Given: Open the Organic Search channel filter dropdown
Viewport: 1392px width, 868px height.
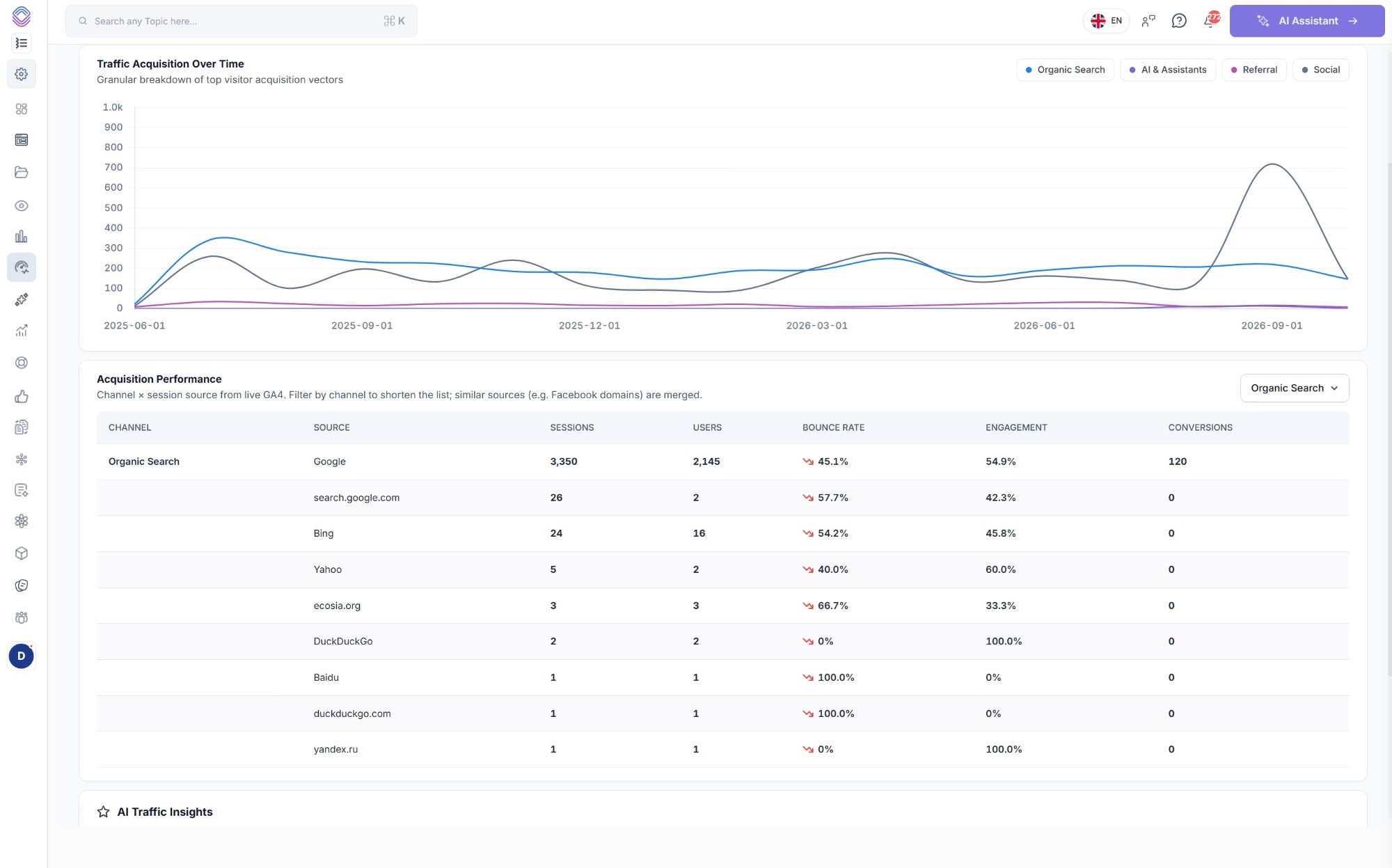Looking at the screenshot, I should [1295, 388].
